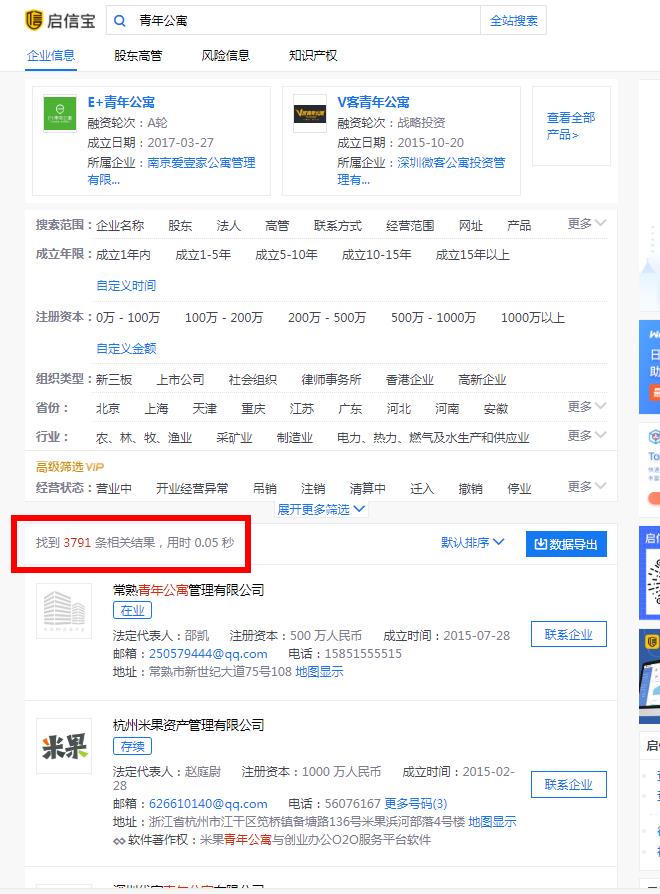
Task: Filter search scope by 网址
Action: pos(471,225)
